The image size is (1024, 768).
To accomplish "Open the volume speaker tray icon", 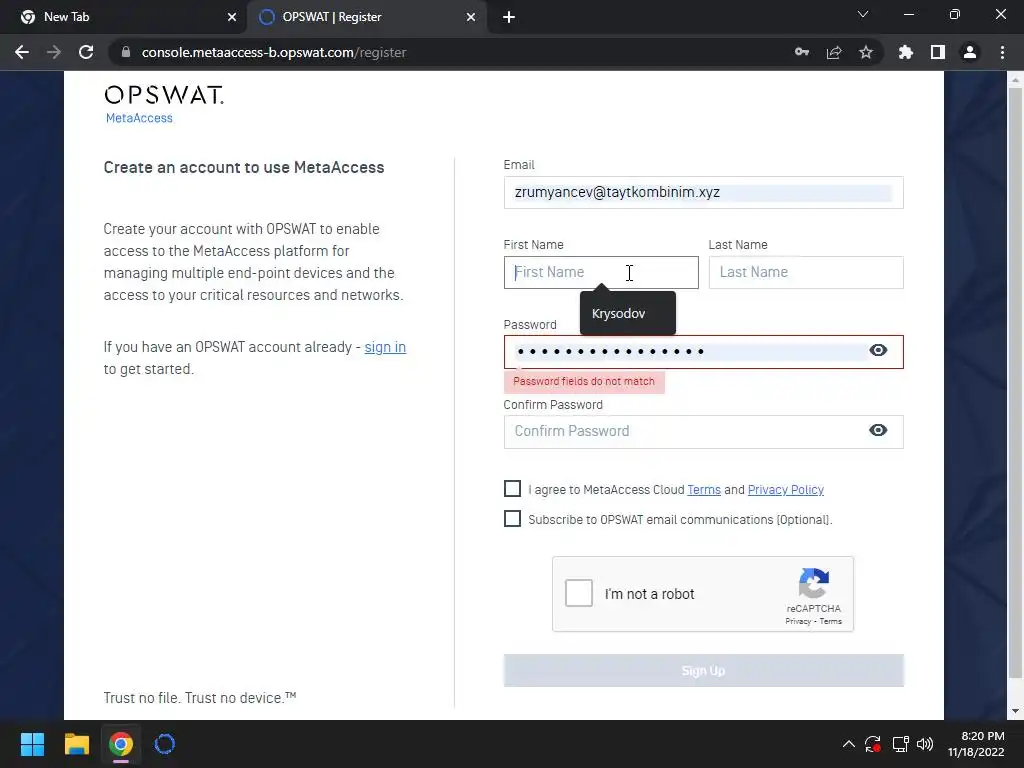I will pos(925,744).
